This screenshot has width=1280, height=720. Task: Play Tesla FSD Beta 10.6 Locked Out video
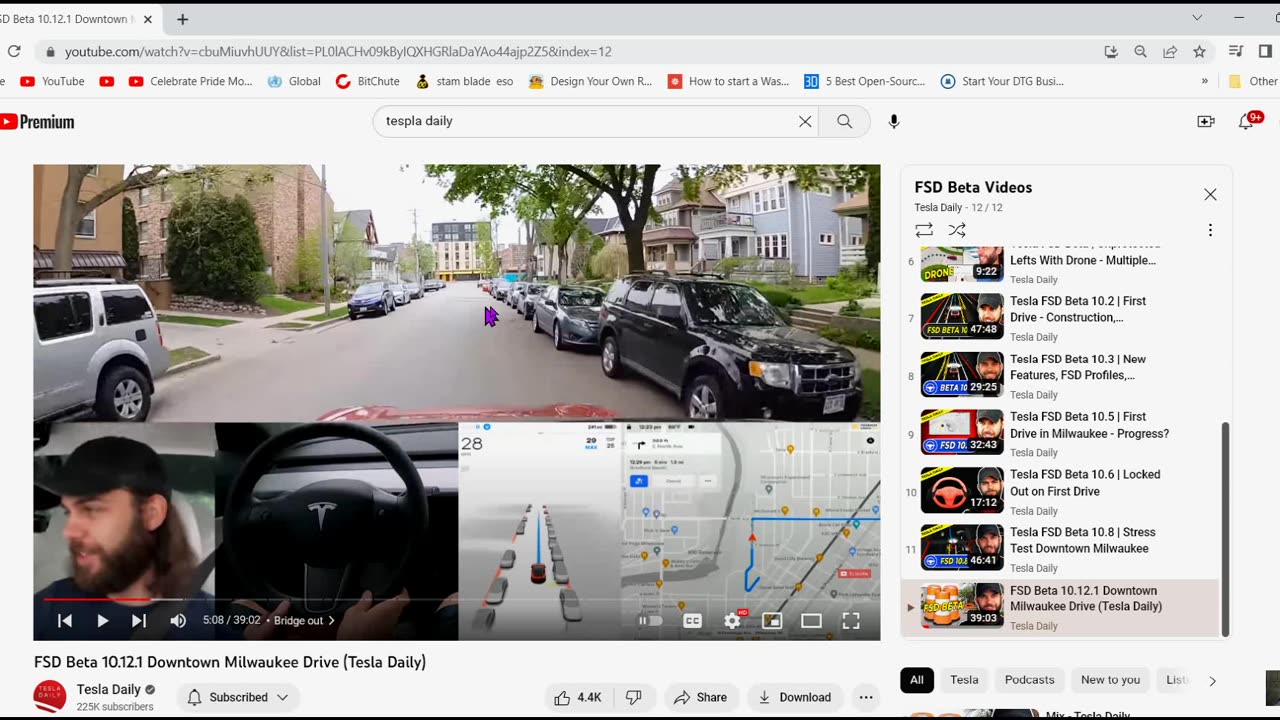1060,491
